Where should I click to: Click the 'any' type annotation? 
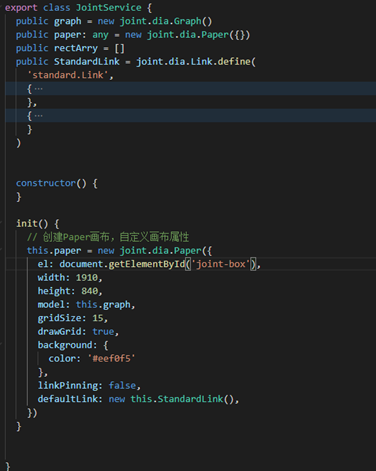(100, 35)
